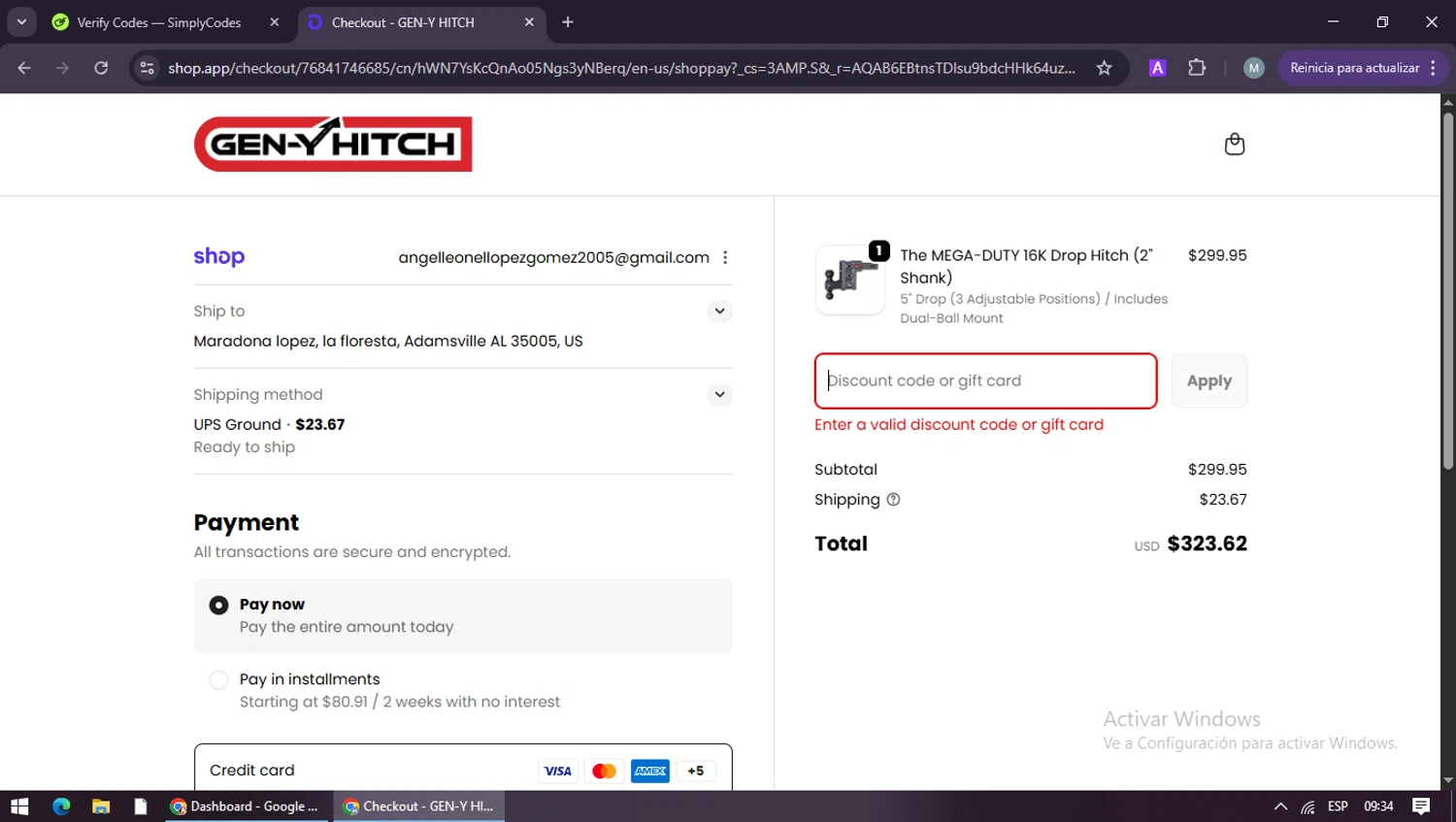Expand the Ship to section
Image resolution: width=1456 pixels, height=822 pixels.
[719, 312]
